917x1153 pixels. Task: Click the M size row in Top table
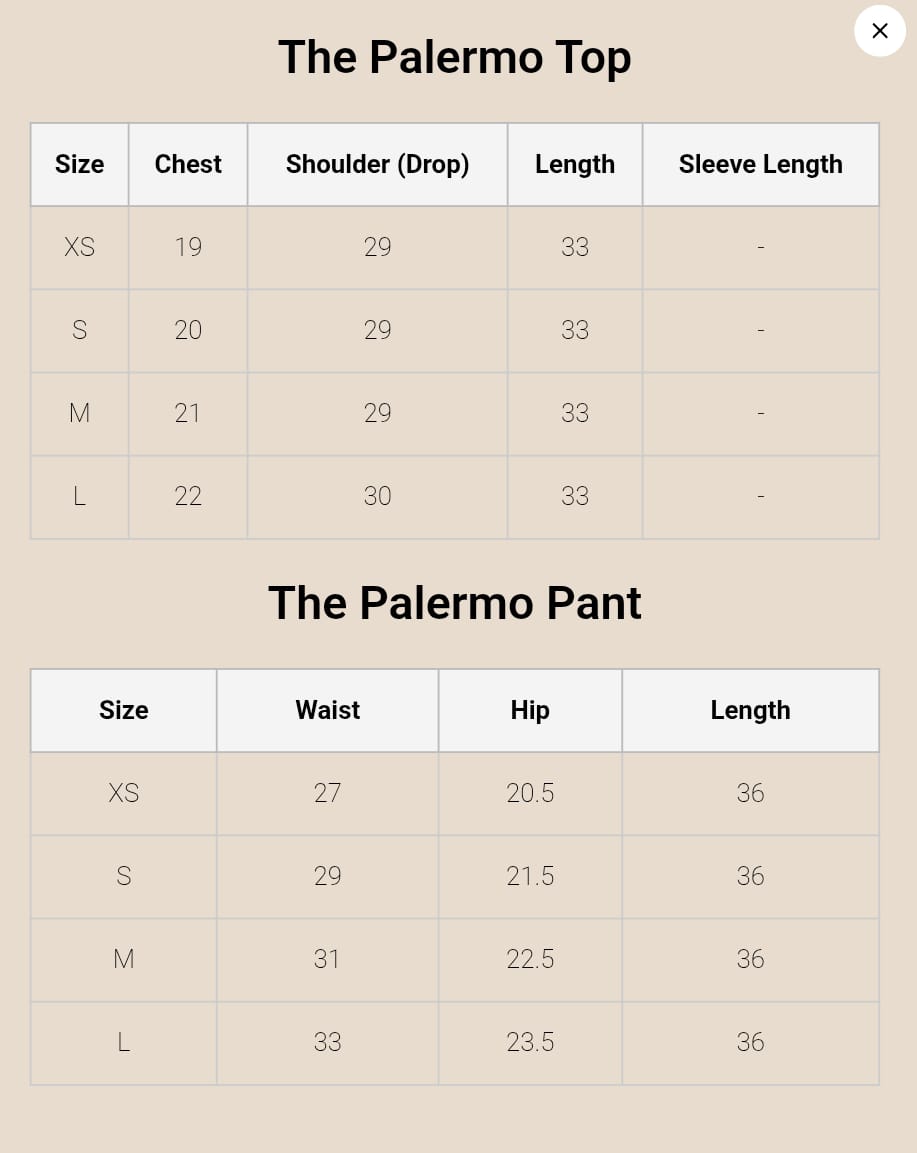coord(80,414)
